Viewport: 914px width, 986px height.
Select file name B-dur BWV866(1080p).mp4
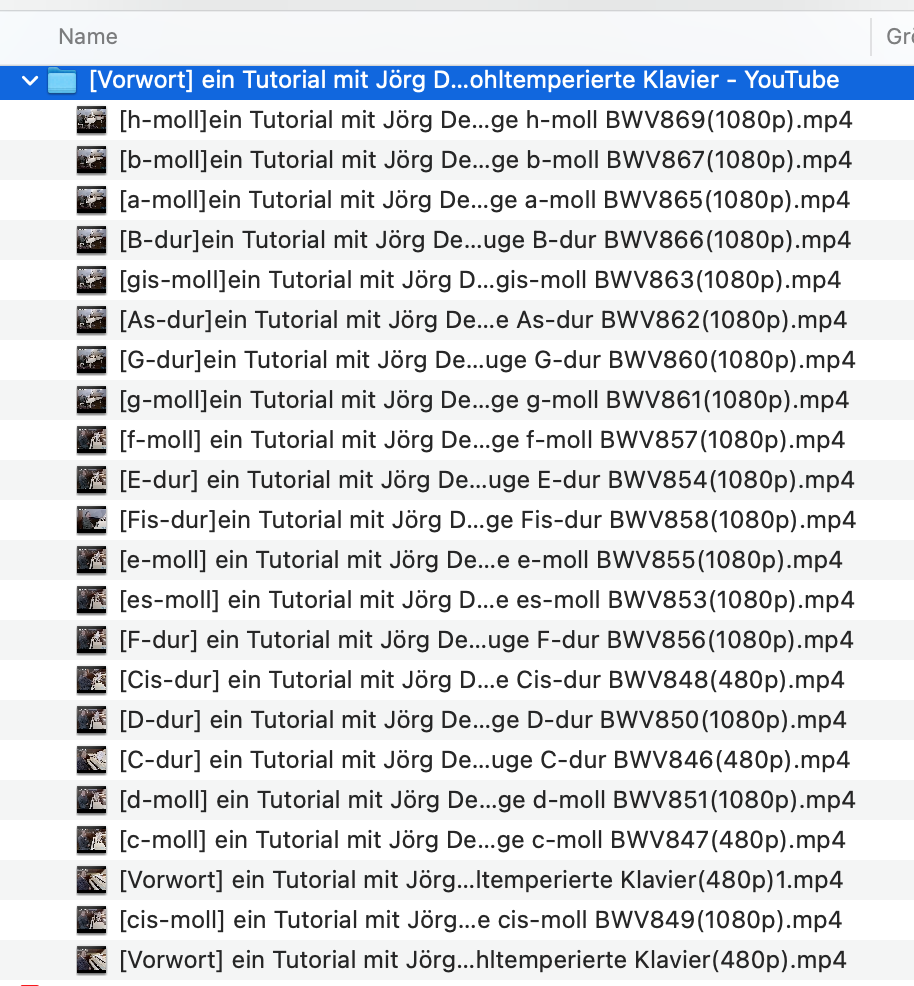coord(485,240)
